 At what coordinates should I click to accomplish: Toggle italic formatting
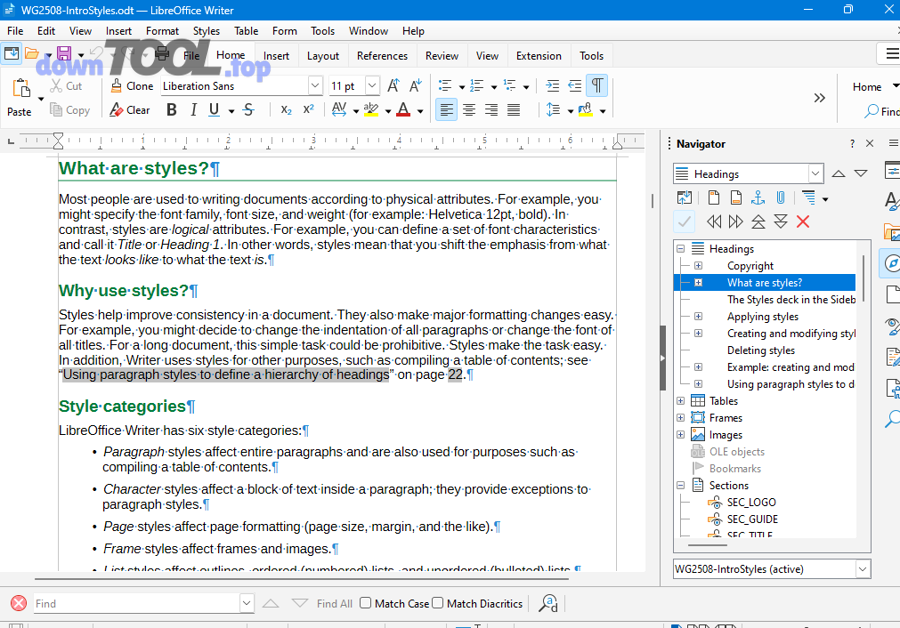pyautogui.click(x=193, y=110)
